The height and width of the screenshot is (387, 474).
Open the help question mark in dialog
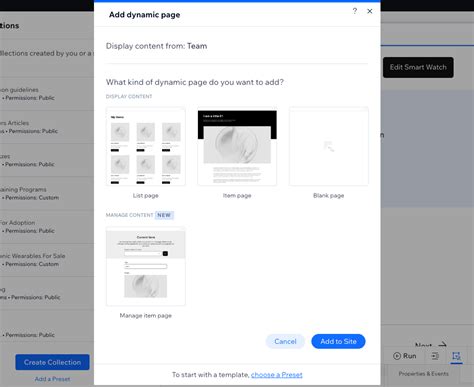coord(355,11)
